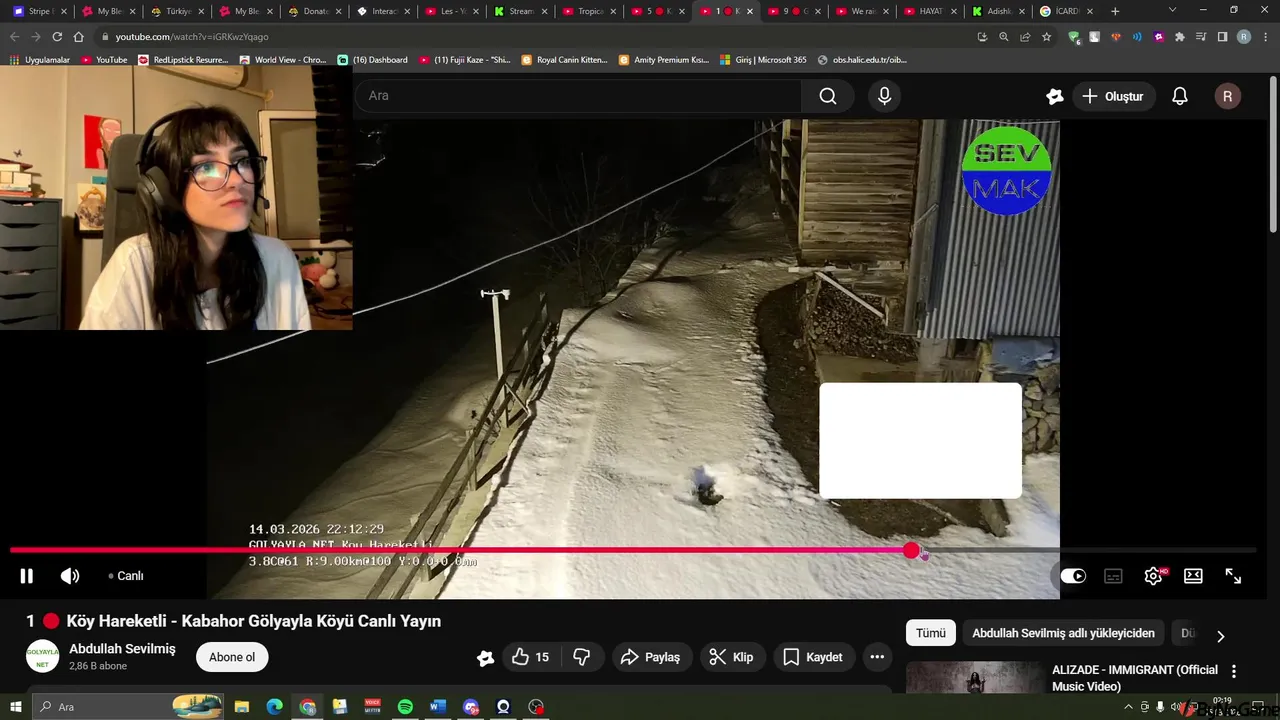The height and width of the screenshot is (720, 1280).
Task: Open Uygulamalar apps bookmark
Action: pos(40,60)
